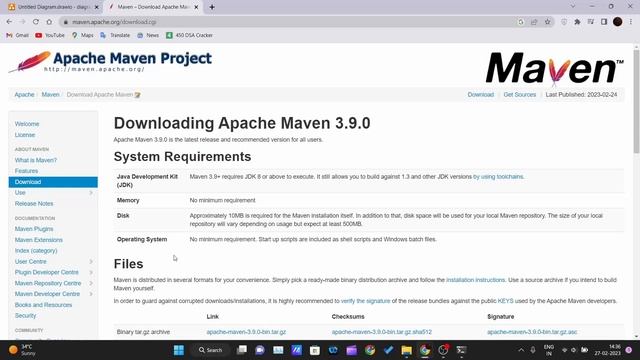Go back to the previous page
This screenshot has width=640, height=360.
9,22
